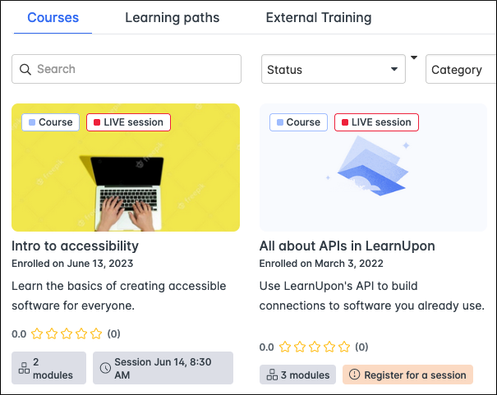Image resolution: width=497 pixels, height=395 pixels.
Task: Open the laptop thumbnail for Intro to accessibility
Action: [126, 167]
